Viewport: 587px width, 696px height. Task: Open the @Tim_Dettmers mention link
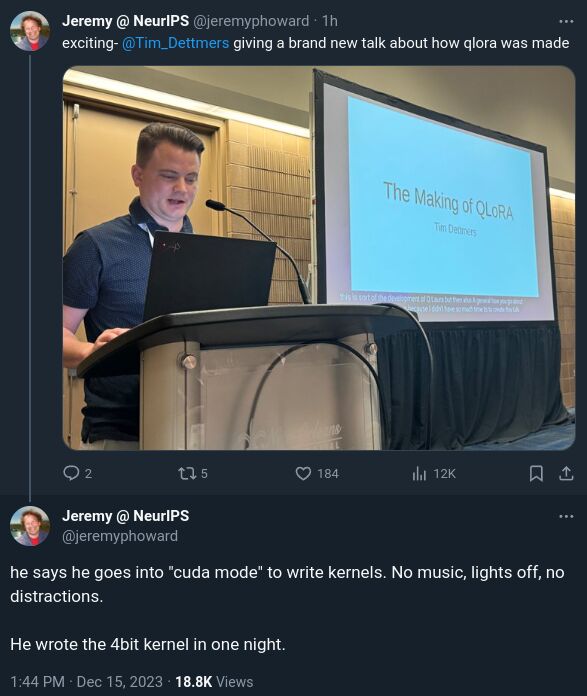pyautogui.click(x=175, y=43)
